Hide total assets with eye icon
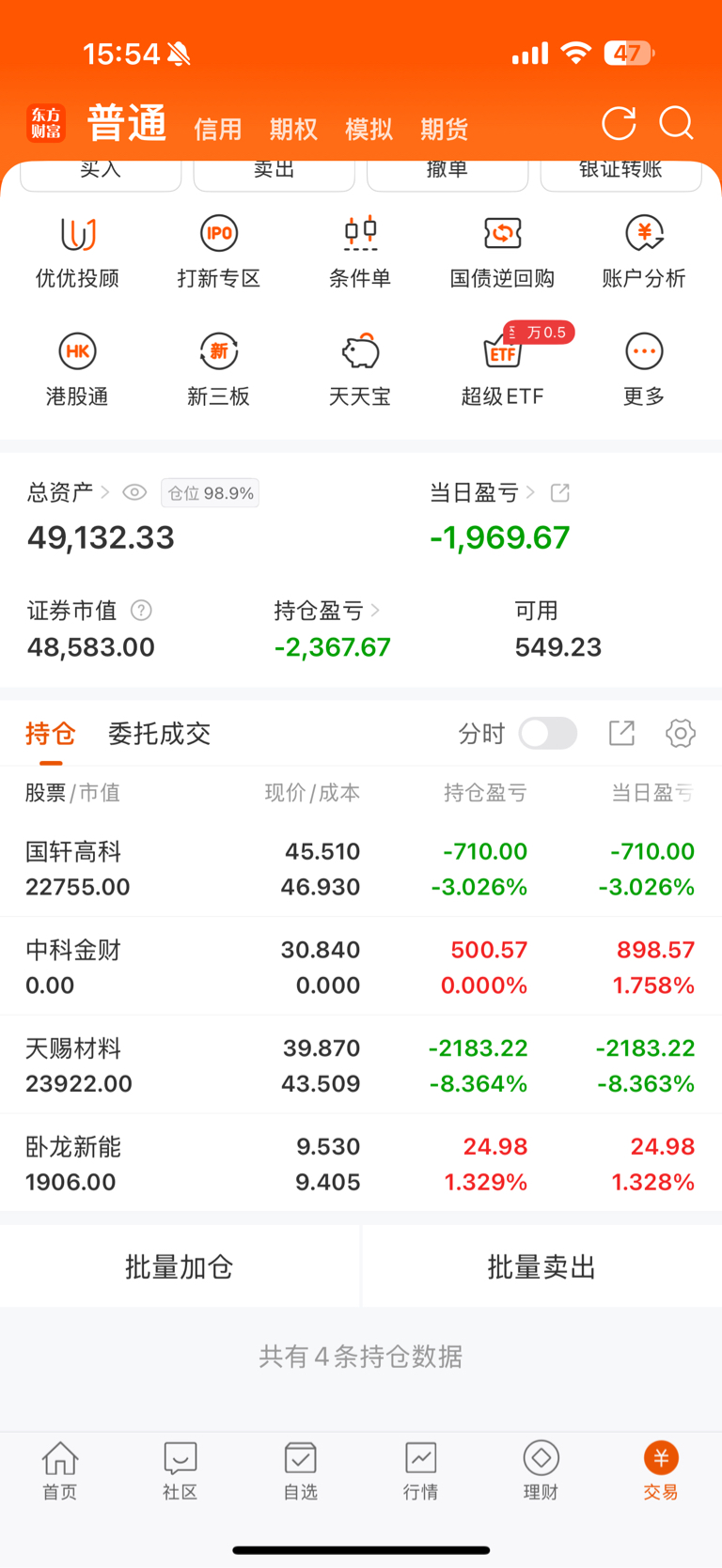Viewport: 722px width, 1568px height. (x=134, y=492)
